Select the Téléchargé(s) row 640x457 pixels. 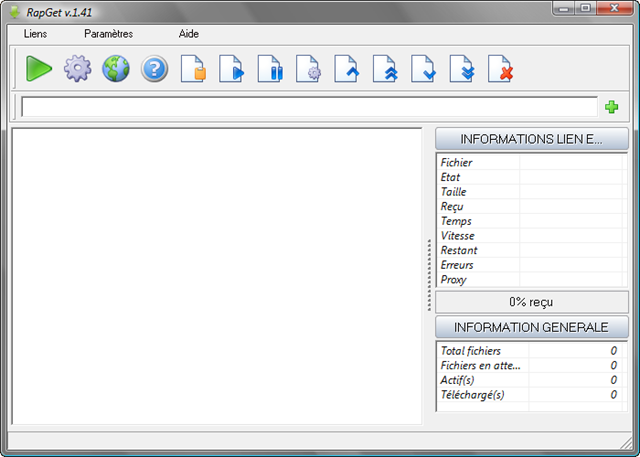(x=531, y=395)
